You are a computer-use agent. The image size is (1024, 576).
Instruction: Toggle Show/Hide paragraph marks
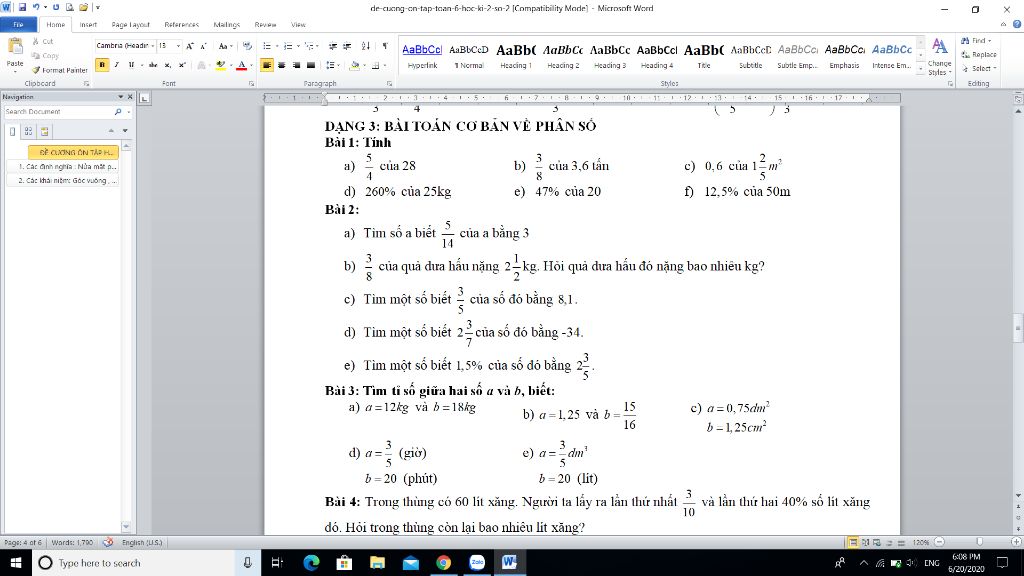click(x=385, y=46)
